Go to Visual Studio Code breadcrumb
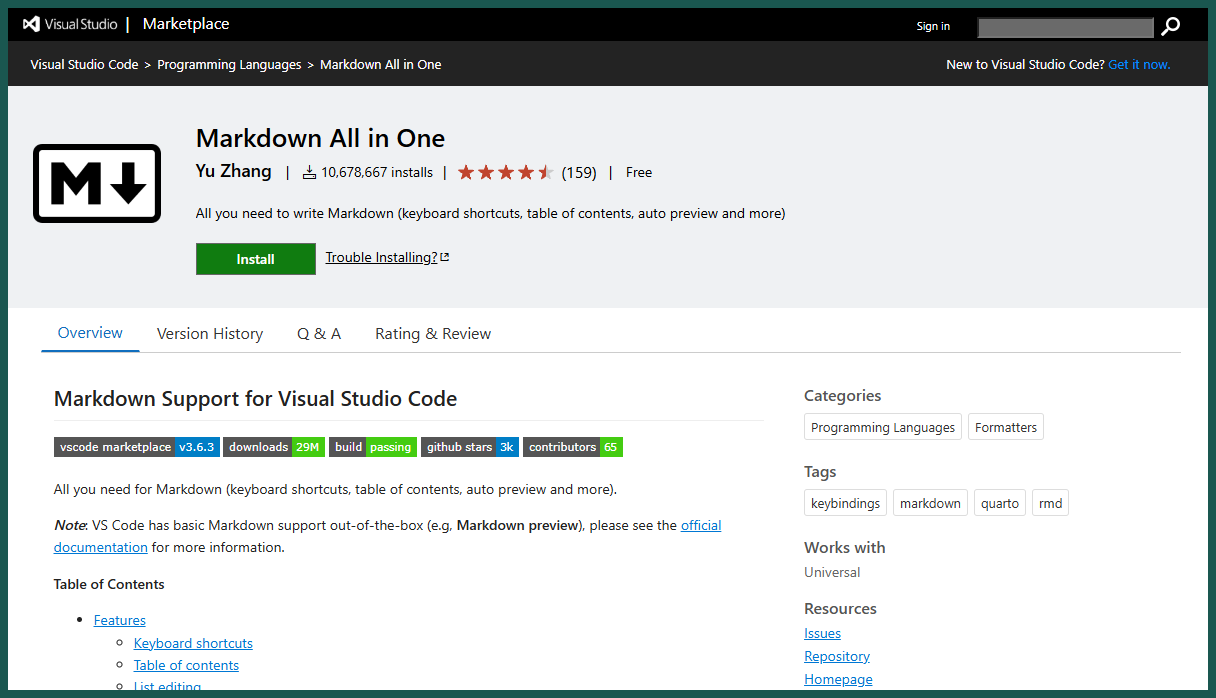 [84, 64]
